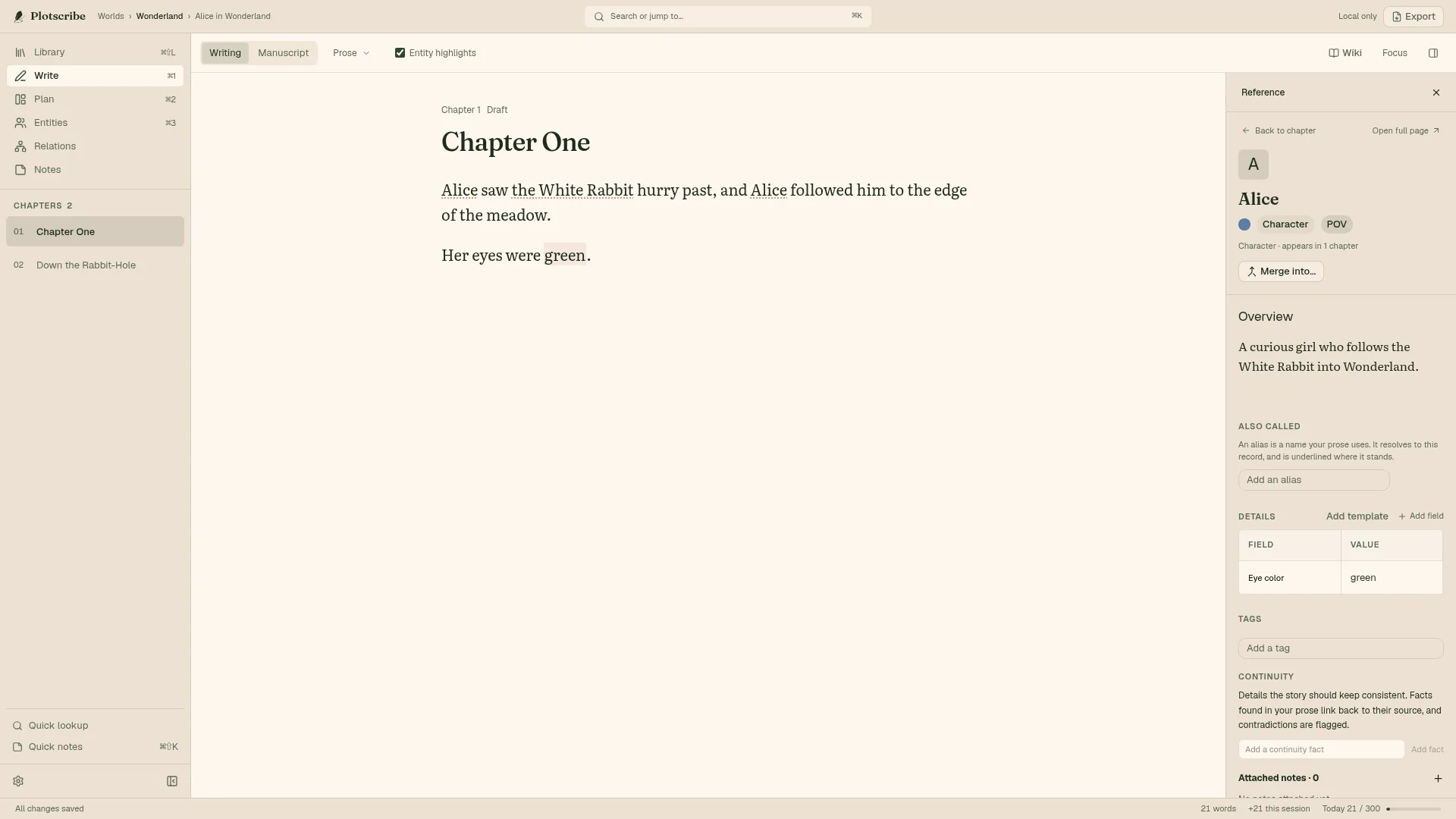Screen dimensions: 1456x819
Task: Open full page for Alice
Action: point(1406,131)
